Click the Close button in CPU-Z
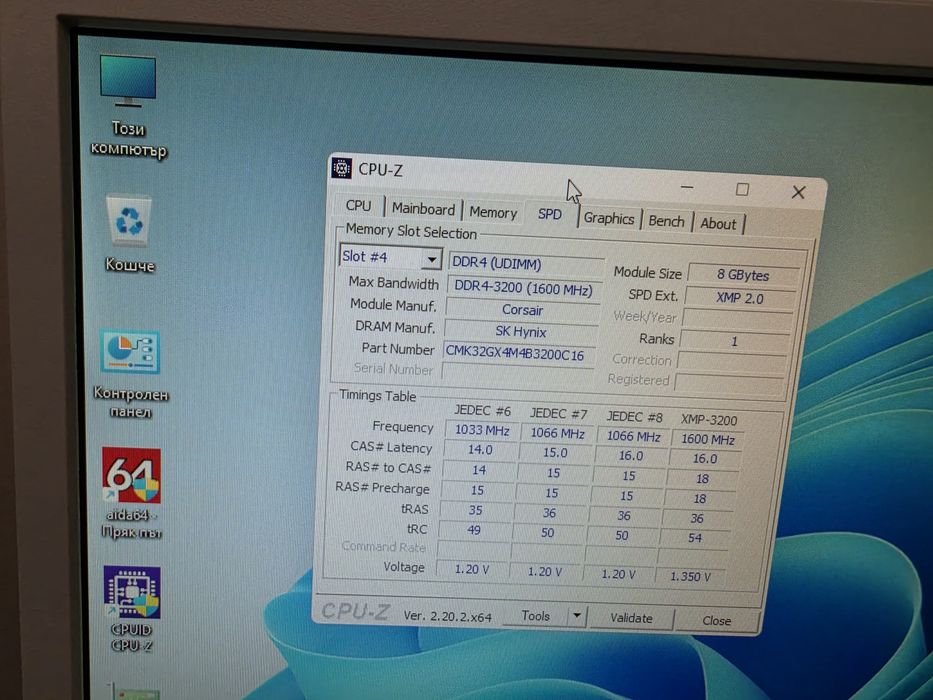933x700 pixels. tap(716, 621)
